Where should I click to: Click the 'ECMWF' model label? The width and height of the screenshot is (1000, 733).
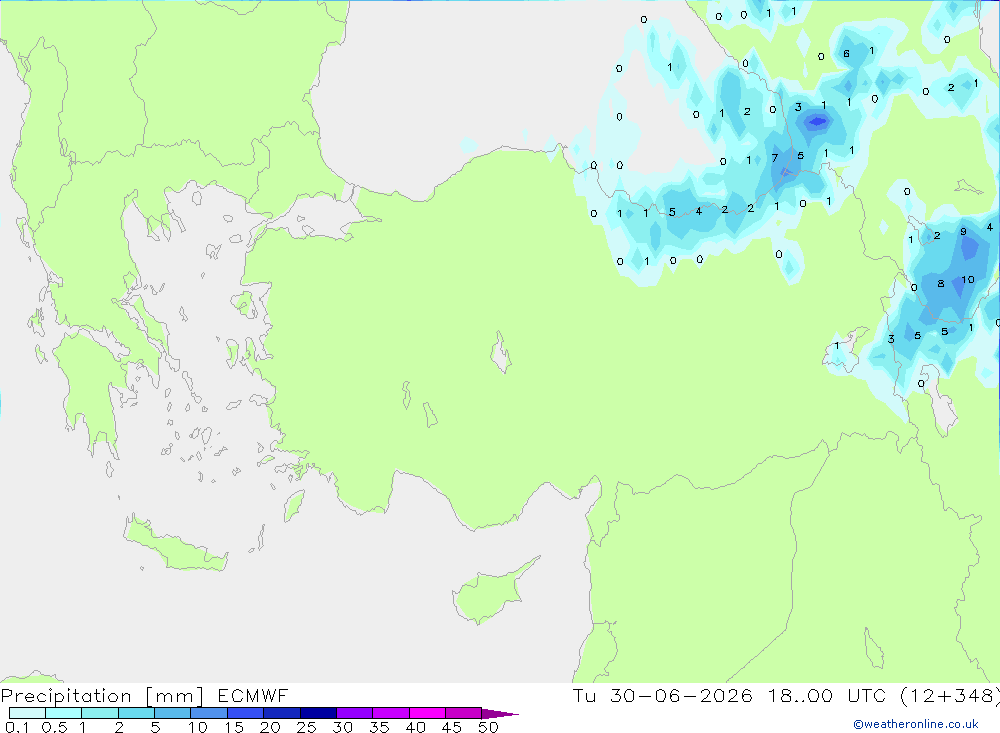(253, 696)
